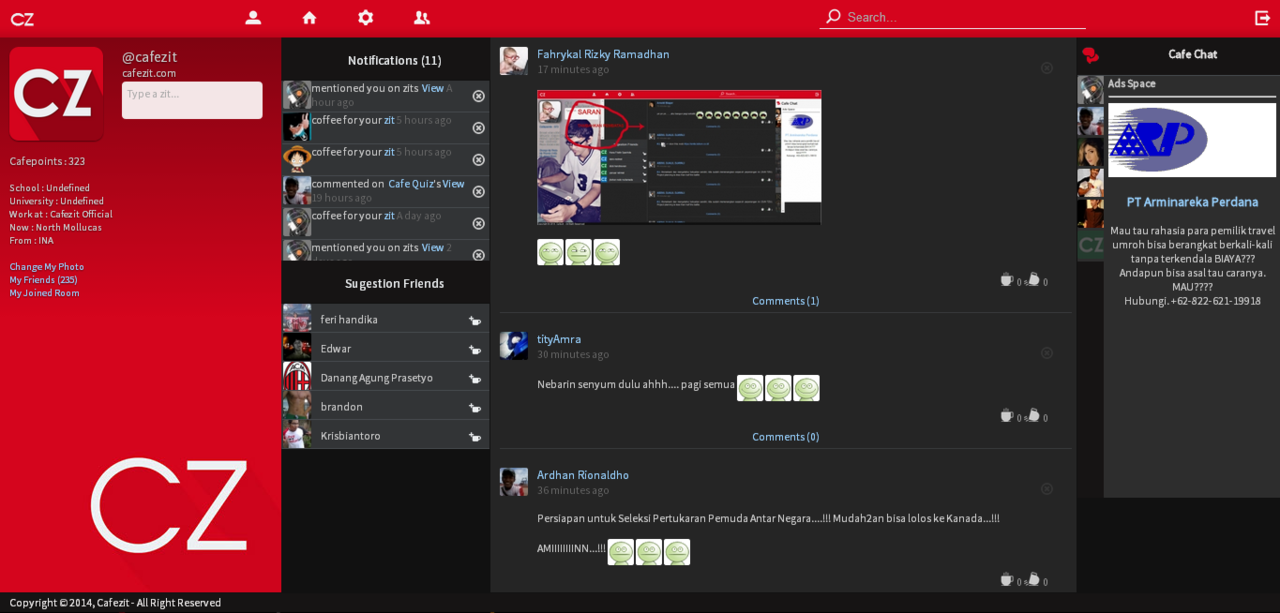Click Ardhan Rionaldho's post avatar

514,482
